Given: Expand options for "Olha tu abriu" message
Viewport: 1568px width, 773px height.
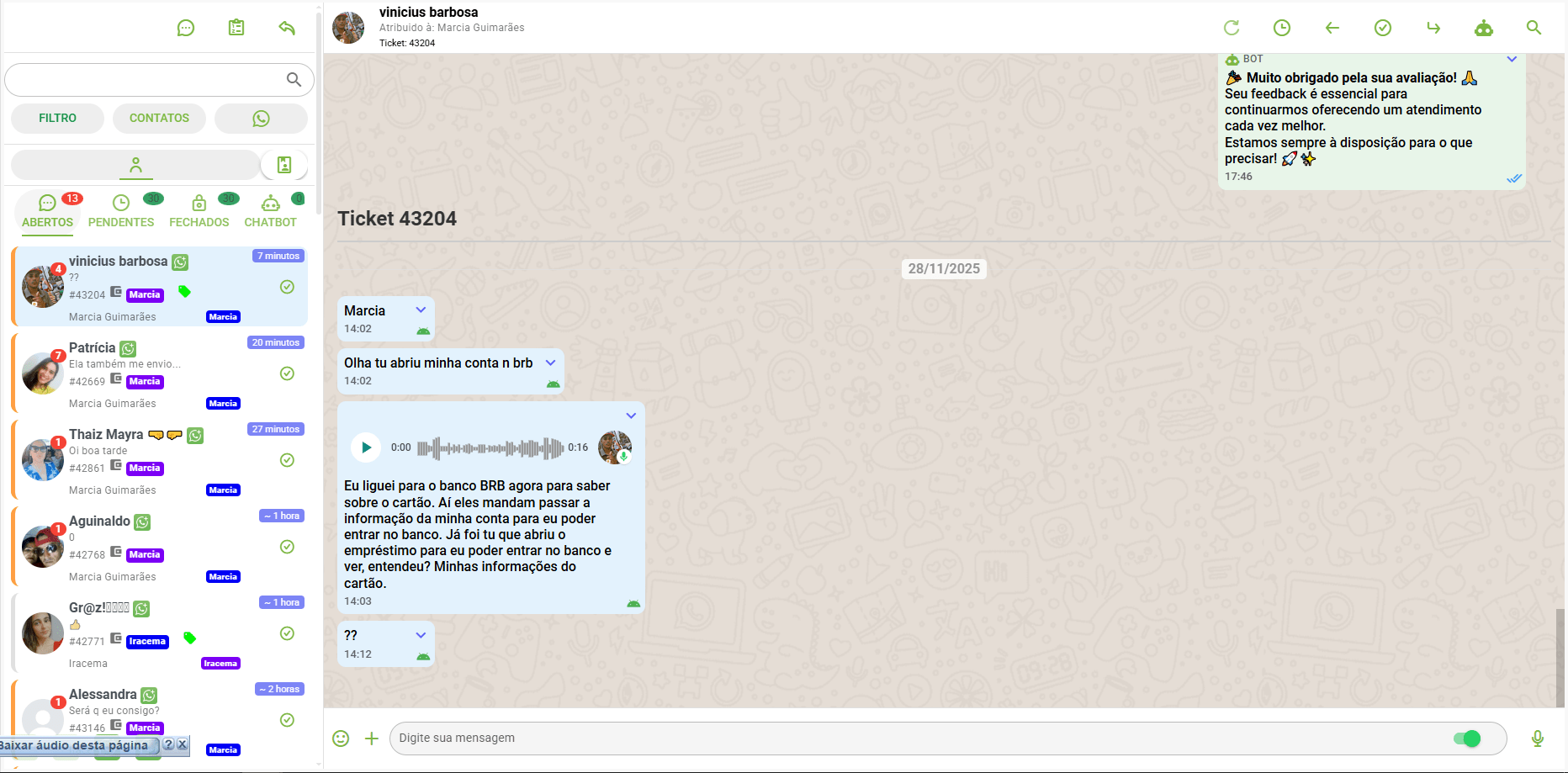Looking at the screenshot, I should pyautogui.click(x=551, y=363).
